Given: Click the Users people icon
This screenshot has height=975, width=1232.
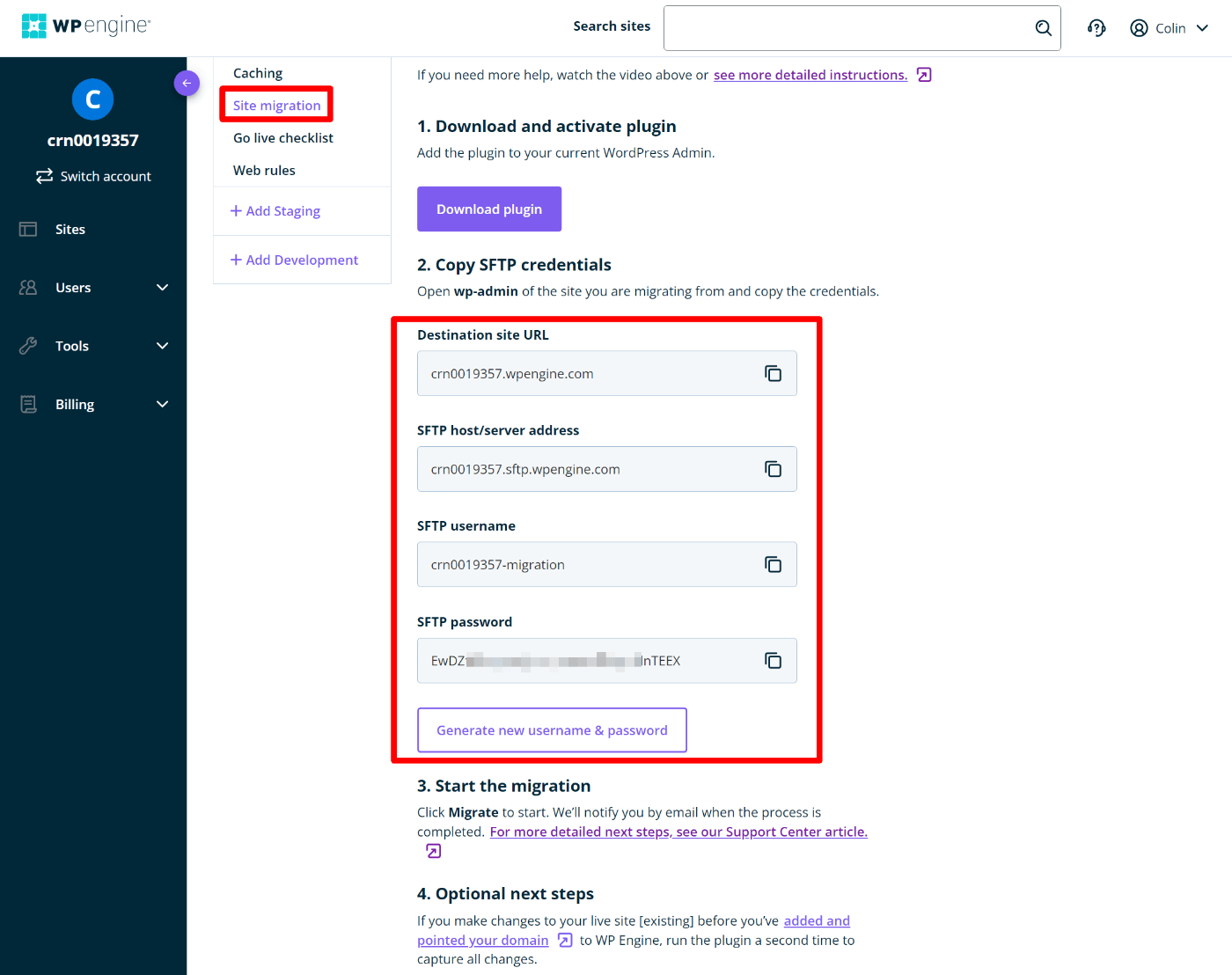Looking at the screenshot, I should pyautogui.click(x=28, y=288).
